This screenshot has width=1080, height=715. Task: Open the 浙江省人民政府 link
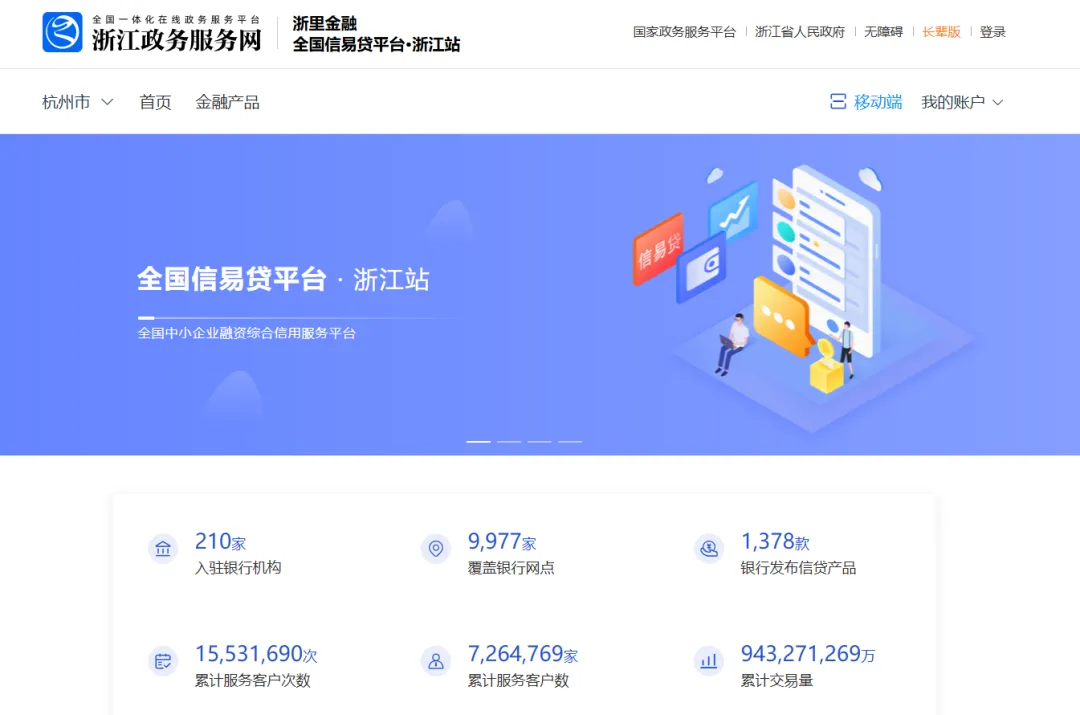click(x=800, y=32)
